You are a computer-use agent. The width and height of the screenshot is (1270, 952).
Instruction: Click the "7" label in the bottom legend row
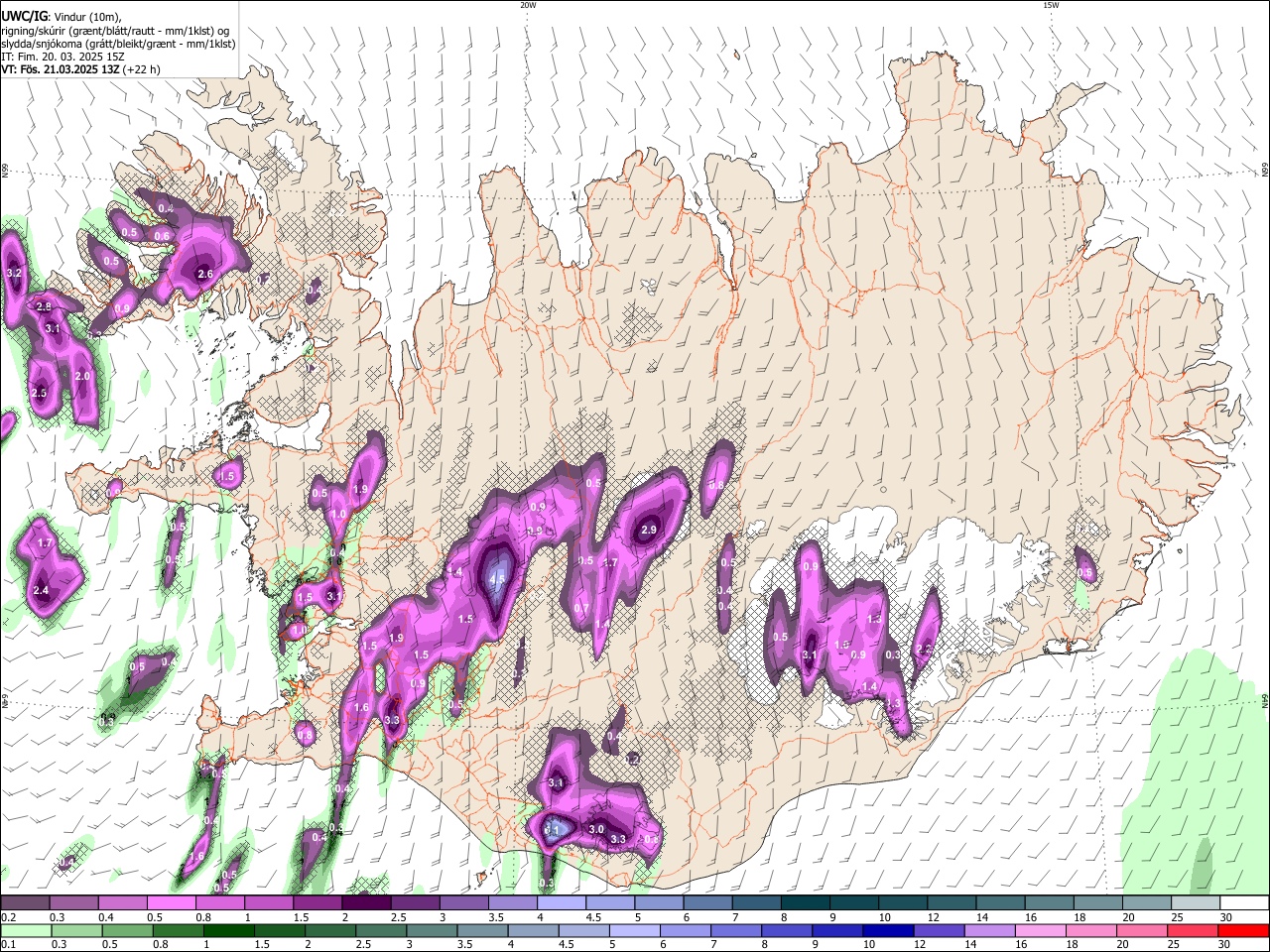[x=714, y=944]
